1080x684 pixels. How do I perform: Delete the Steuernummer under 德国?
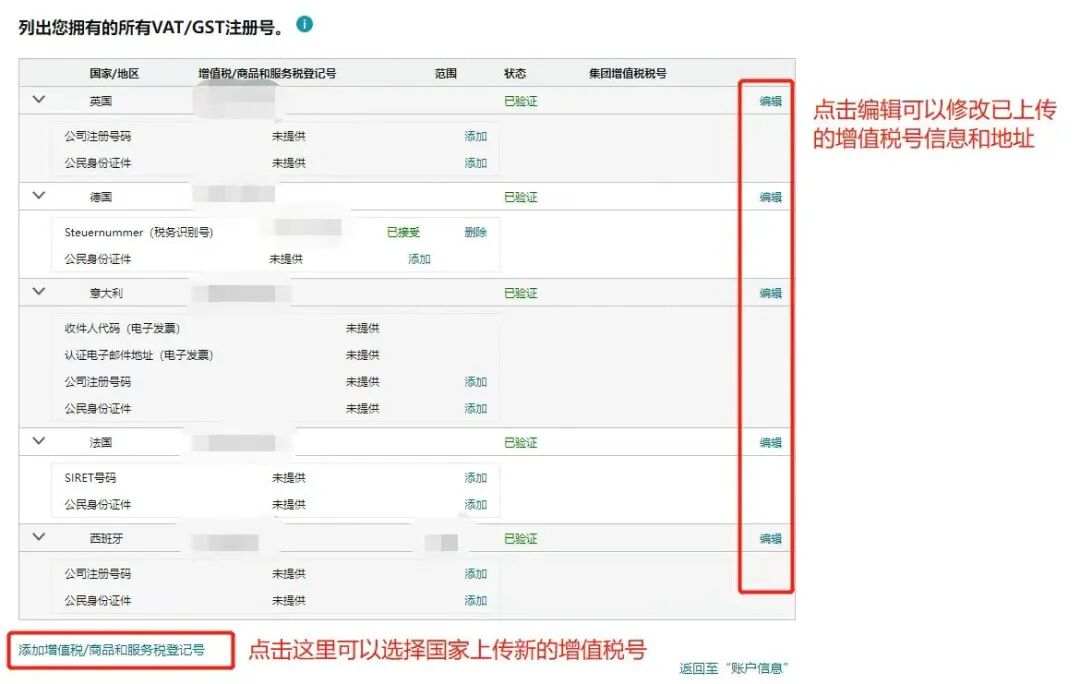[475, 230]
